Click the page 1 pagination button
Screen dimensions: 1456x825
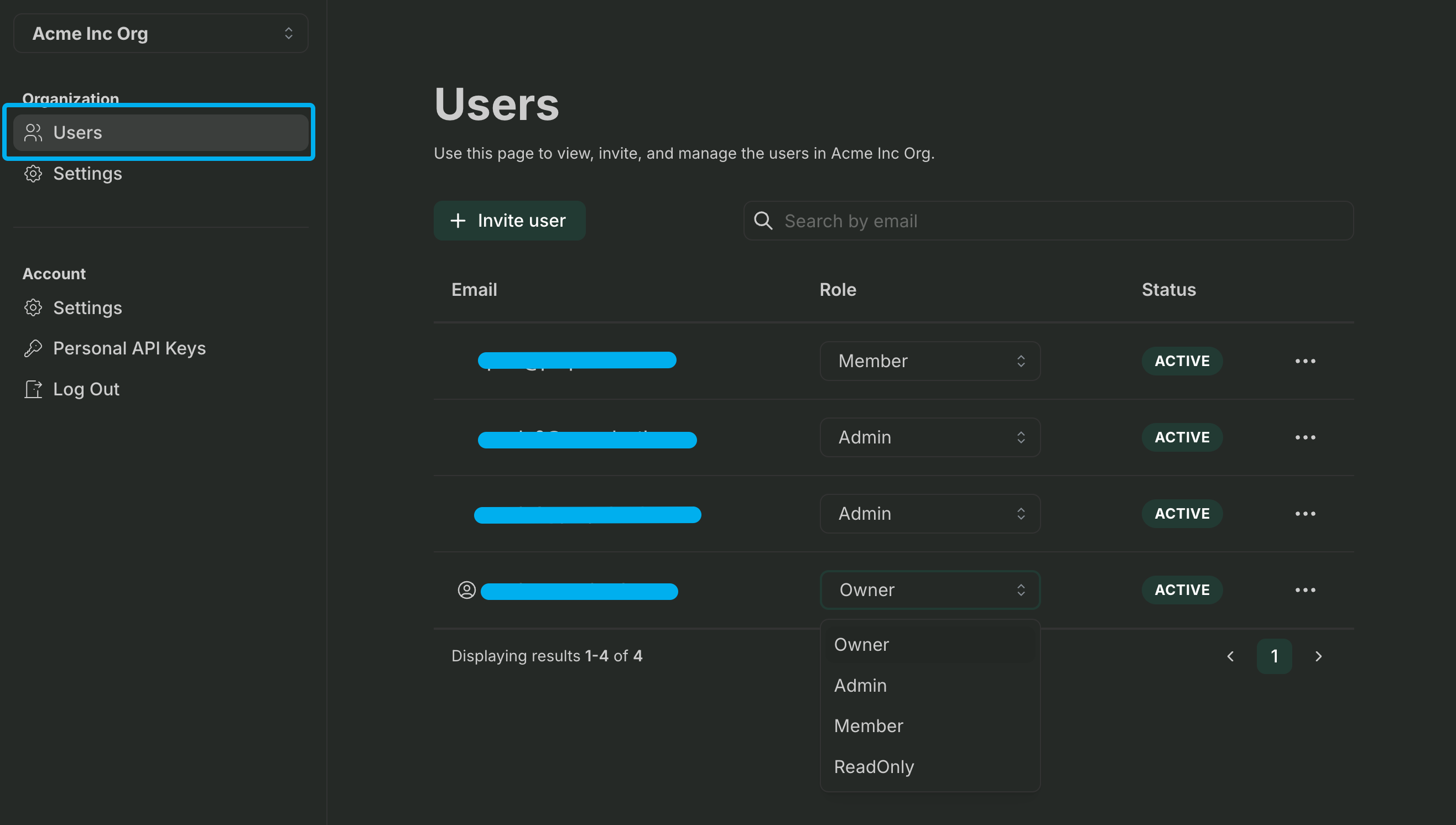(x=1274, y=656)
